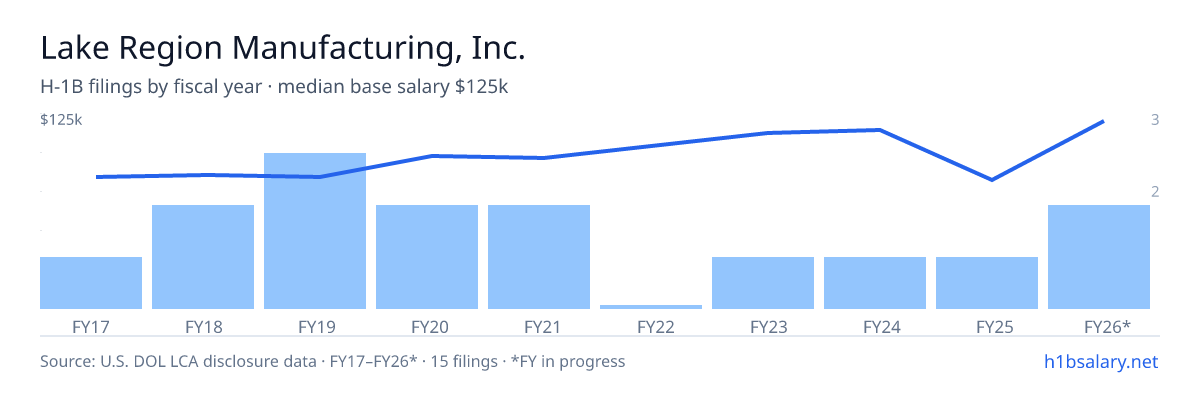Click the source disclosure data footnote
The height and width of the screenshot is (400, 1200).
click(332, 361)
